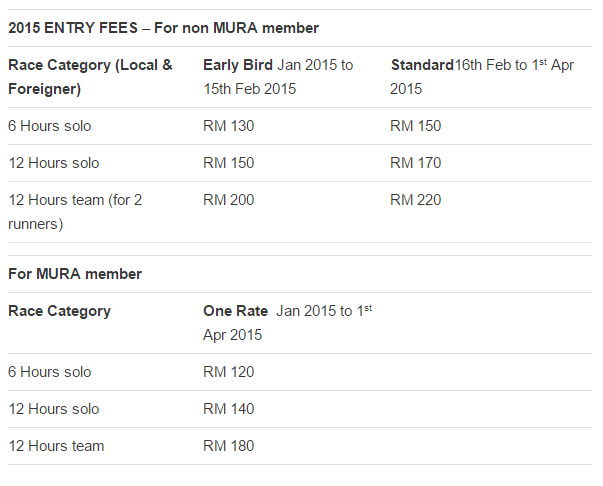Select '12 Hours team' in member table
Viewport: 603px width, 486px height.
(56, 446)
